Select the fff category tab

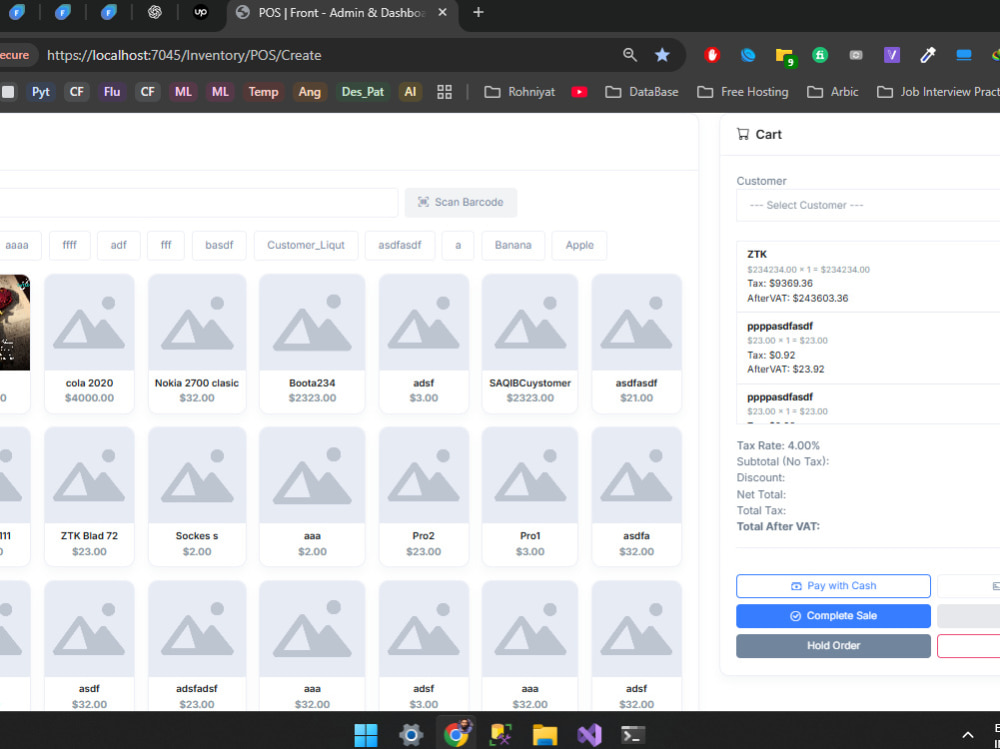click(166, 245)
